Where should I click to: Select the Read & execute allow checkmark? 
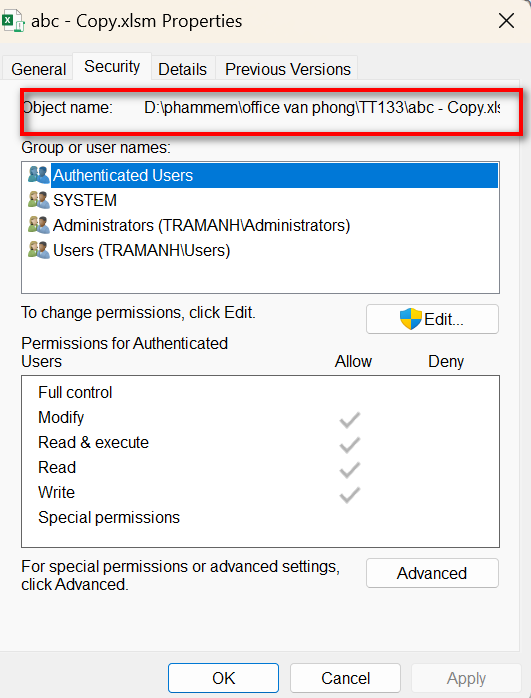tap(350, 445)
